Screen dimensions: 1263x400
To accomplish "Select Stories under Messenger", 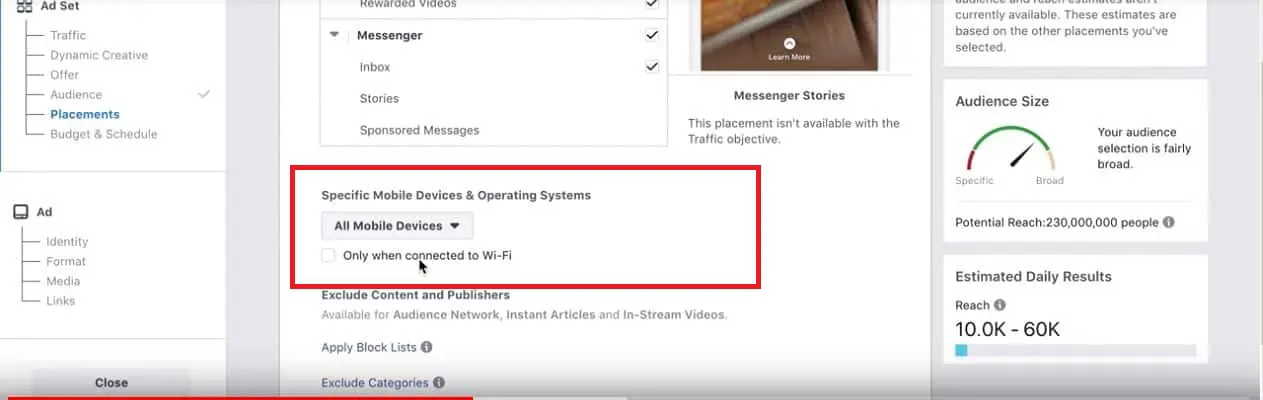I will pyautogui.click(x=379, y=98).
